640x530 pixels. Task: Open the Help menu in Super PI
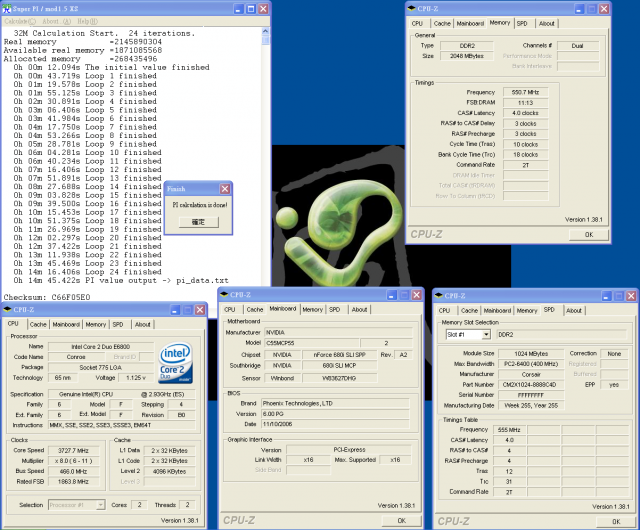click(87, 21)
